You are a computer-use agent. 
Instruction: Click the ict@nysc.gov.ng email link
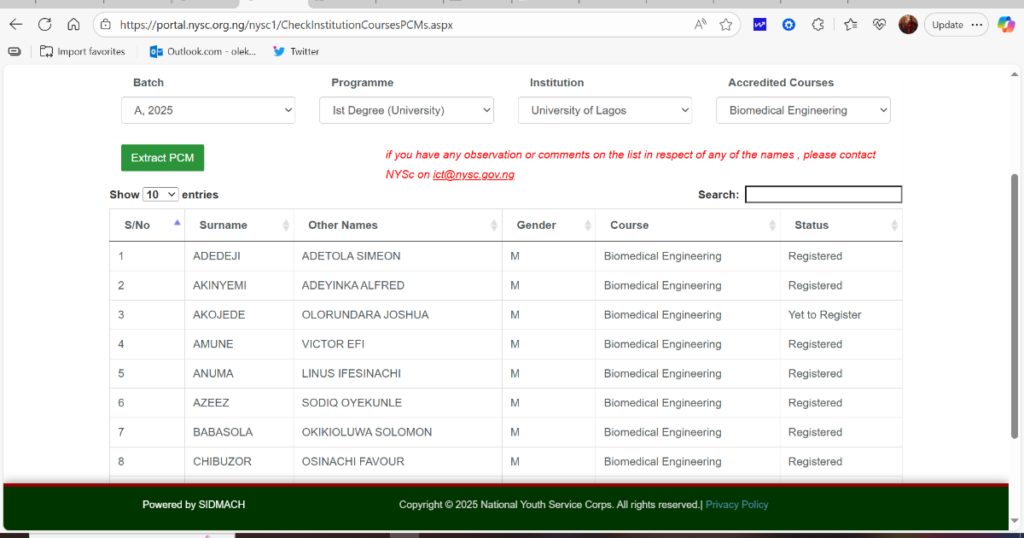pyautogui.click(x=473, y=175)
